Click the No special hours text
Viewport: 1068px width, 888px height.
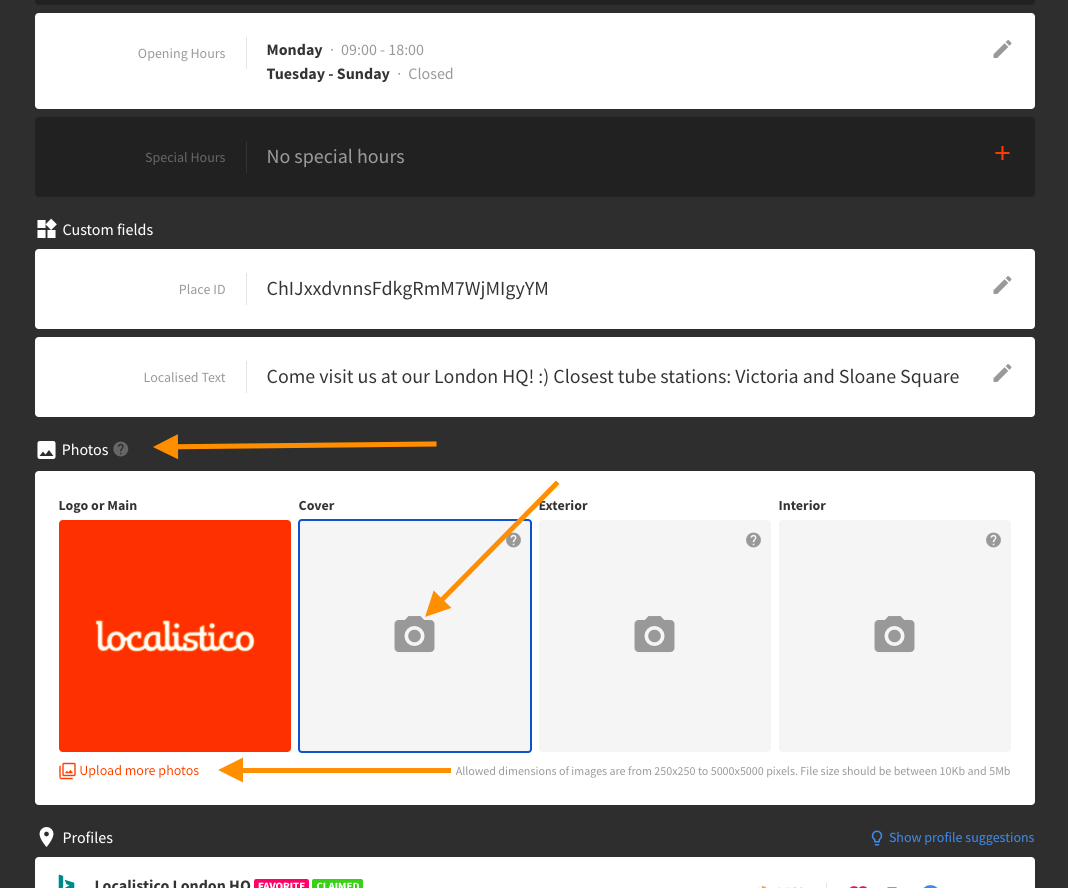tap(335, 157)
